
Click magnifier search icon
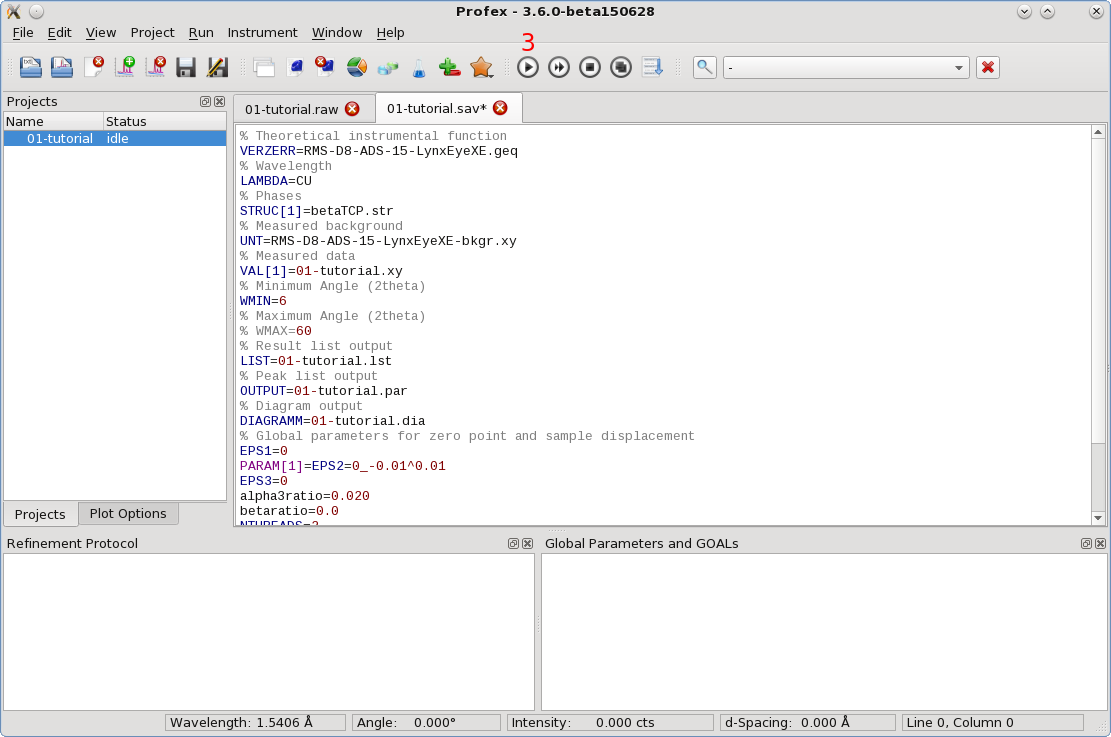[x=704, y=67]
